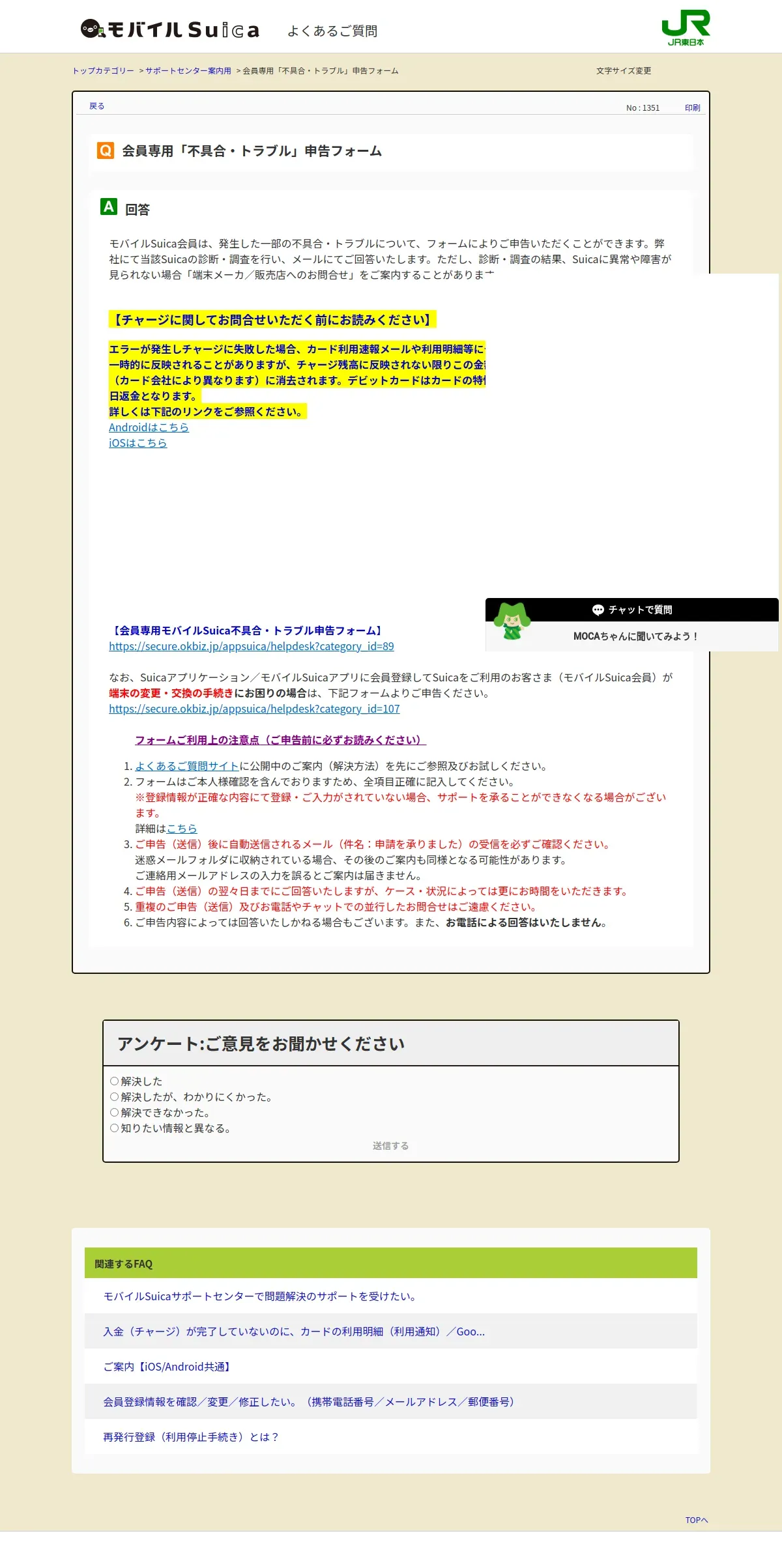The image size is (782, 1568).
Task: Go to サポートセンター案内用 breadcrumb
Action: tap(188, 71)
